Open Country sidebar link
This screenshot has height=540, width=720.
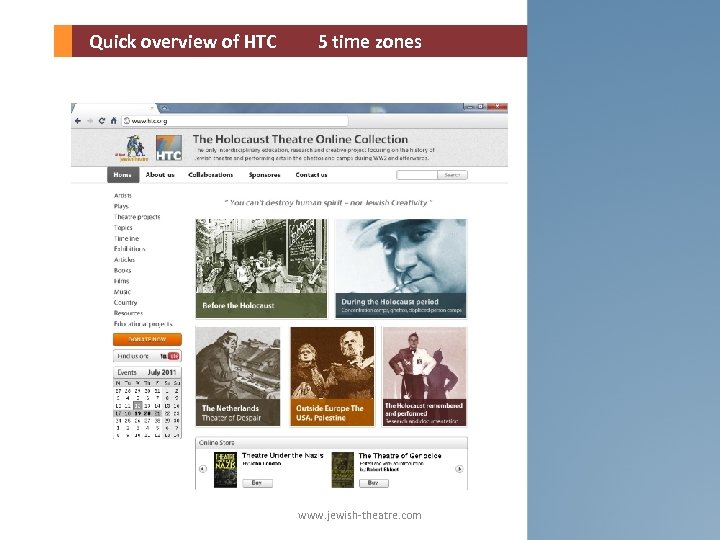125,303
